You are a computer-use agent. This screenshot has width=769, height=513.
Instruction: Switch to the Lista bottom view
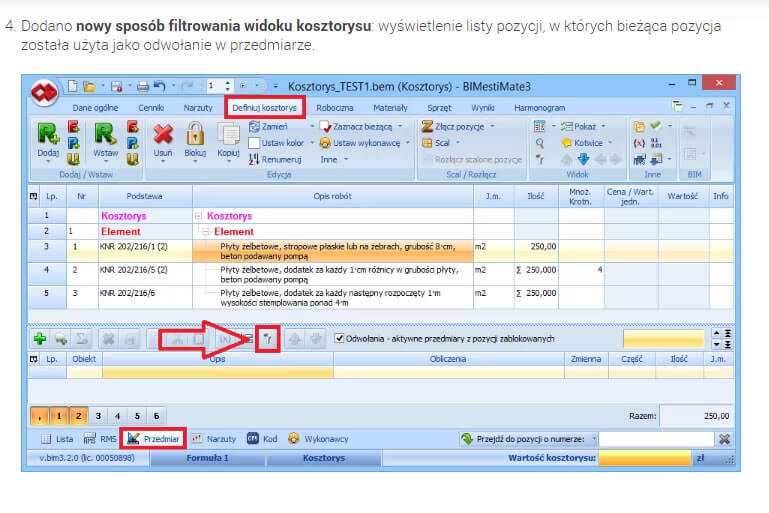pyautogui.click(x=56, y=439)
